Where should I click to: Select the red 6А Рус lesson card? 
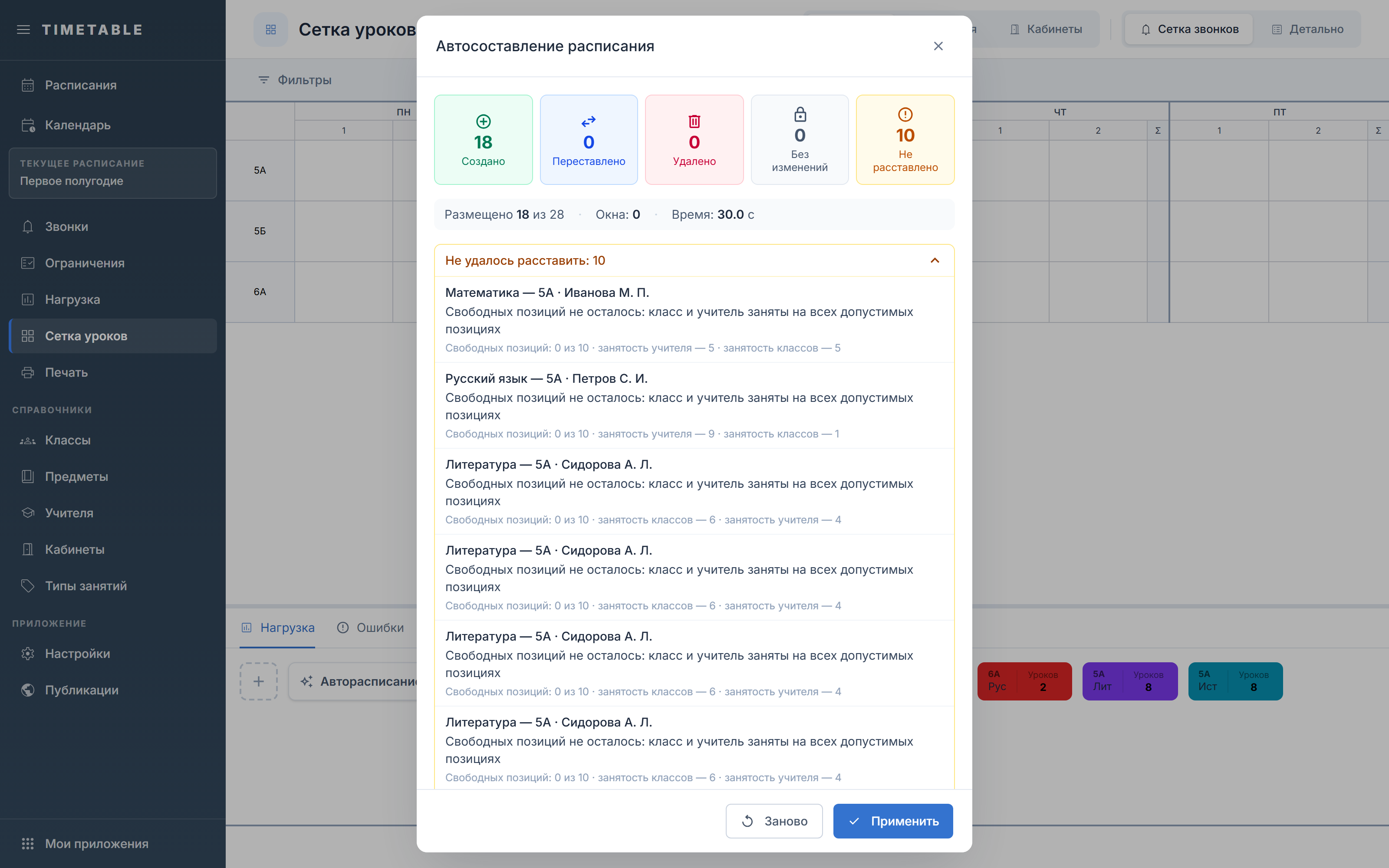(x=1024, y=681)
